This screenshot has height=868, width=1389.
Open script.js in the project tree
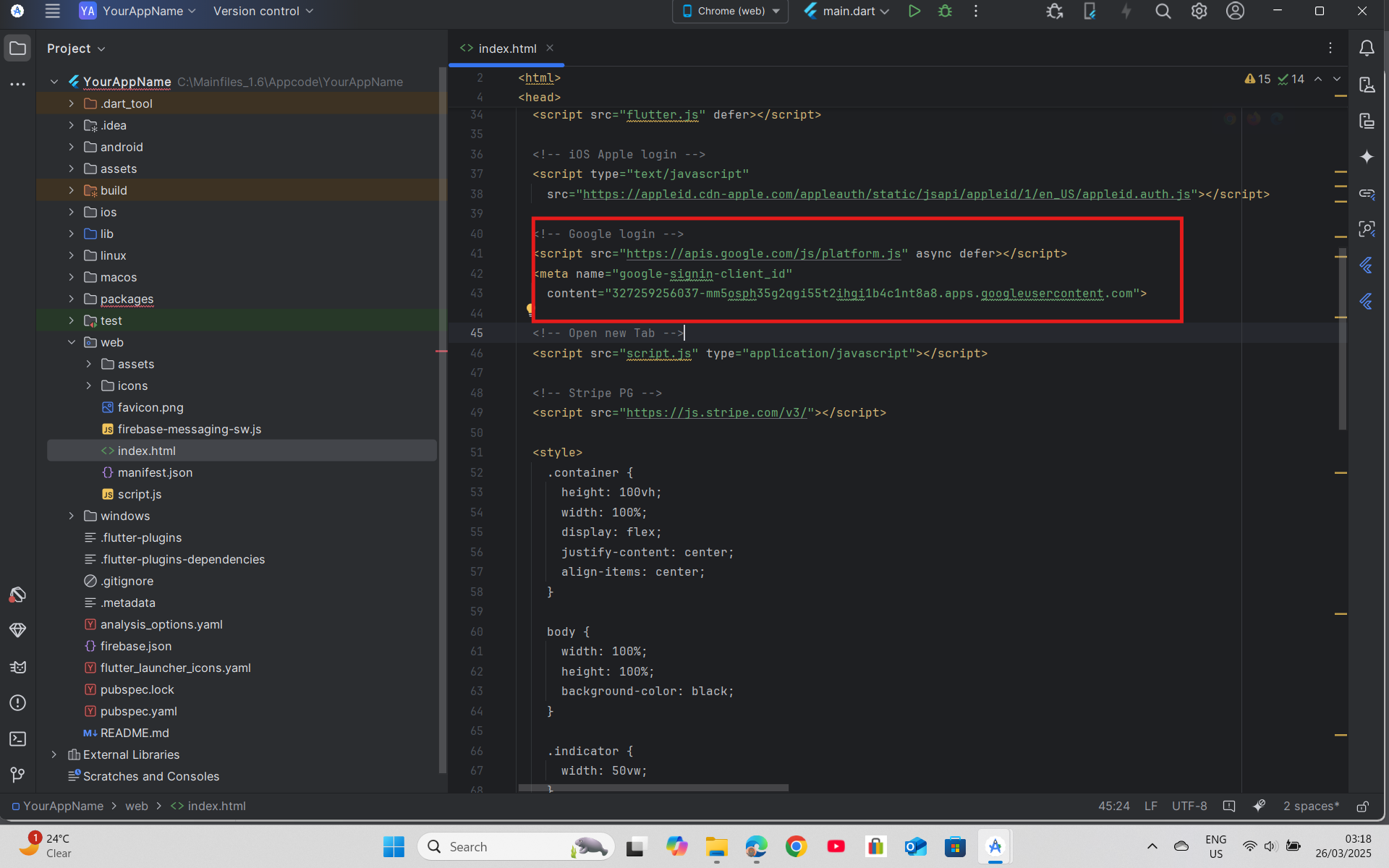139,494
